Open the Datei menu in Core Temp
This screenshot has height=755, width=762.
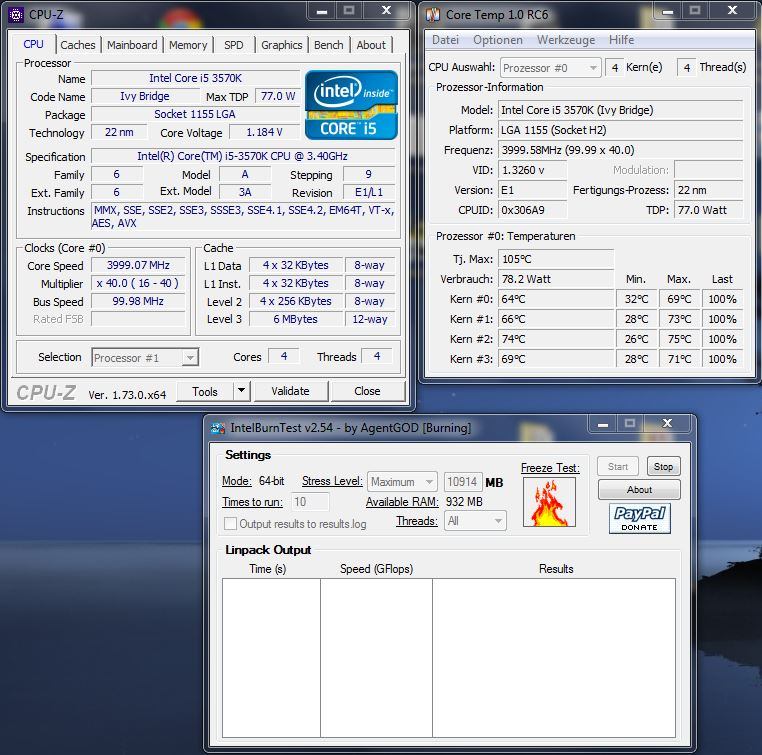point(445,40)
